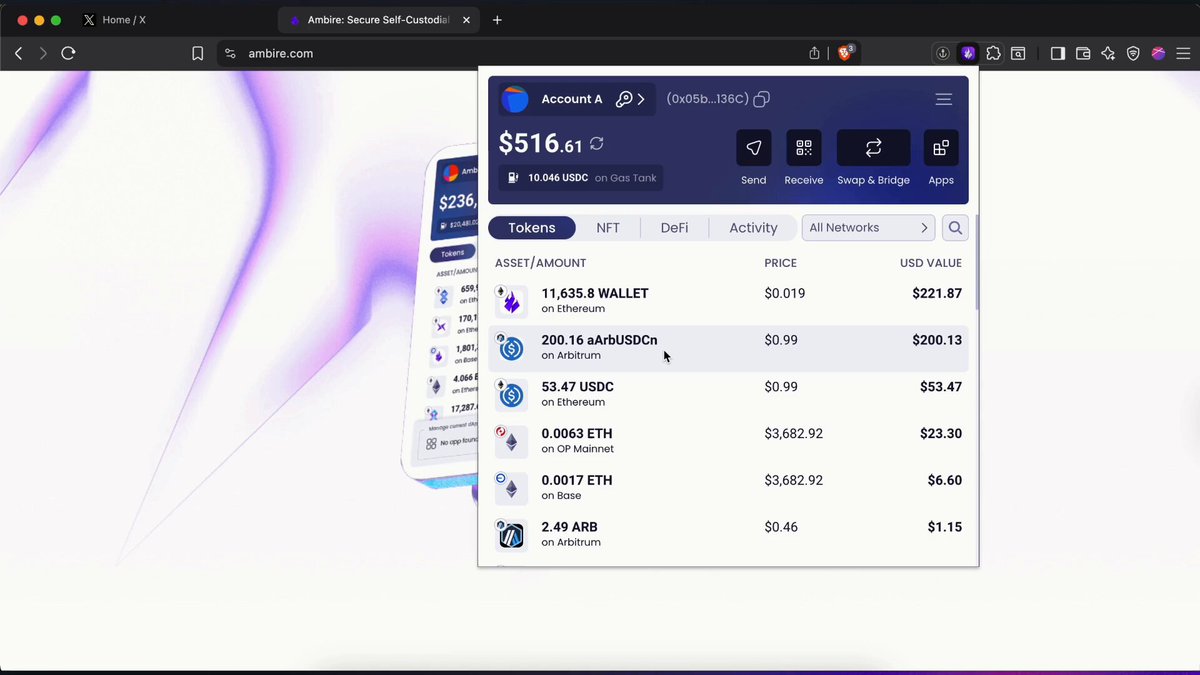Click the Send arrow icon button

tap(753, 148)
